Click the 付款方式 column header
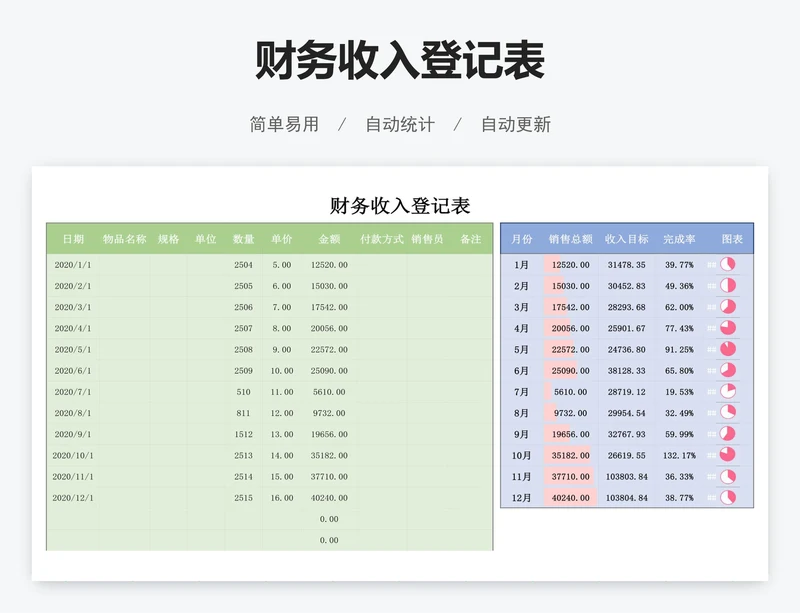This screenshot has width=800, height=613. tap(381, 240)
